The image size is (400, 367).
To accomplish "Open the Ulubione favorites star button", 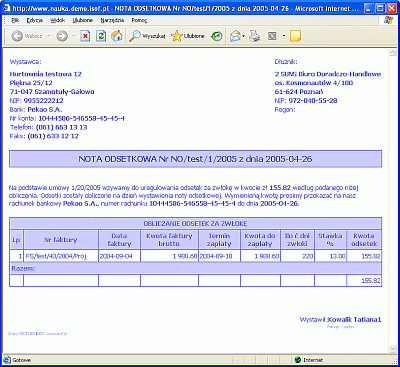I will (188, 36).
